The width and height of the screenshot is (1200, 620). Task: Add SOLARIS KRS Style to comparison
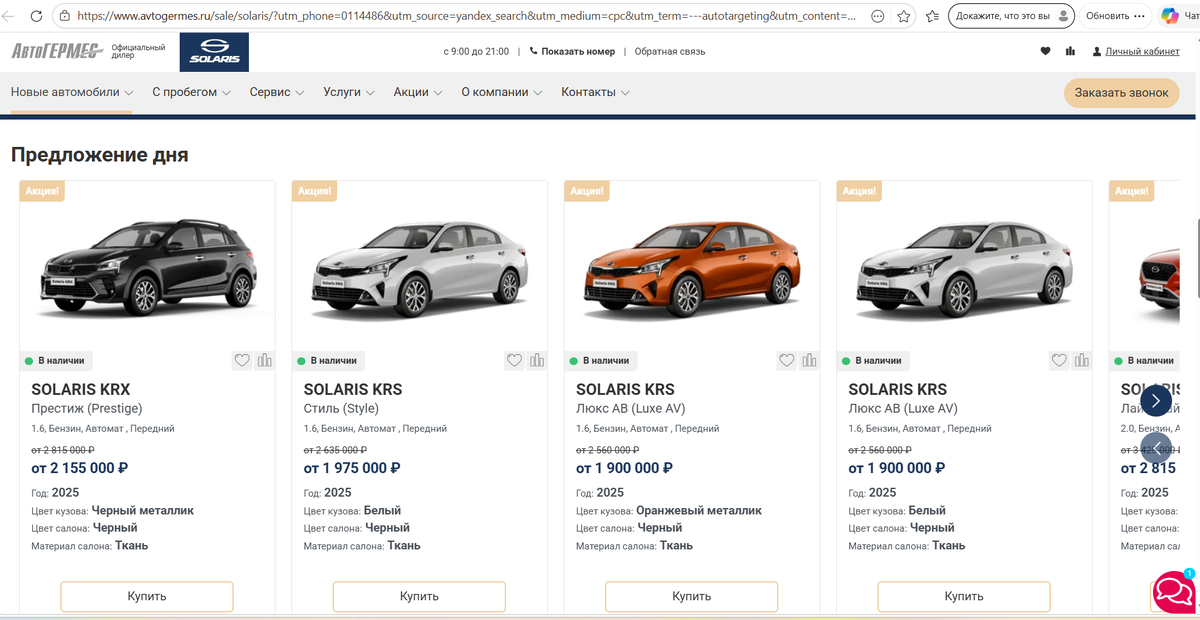tap(537, 361)
